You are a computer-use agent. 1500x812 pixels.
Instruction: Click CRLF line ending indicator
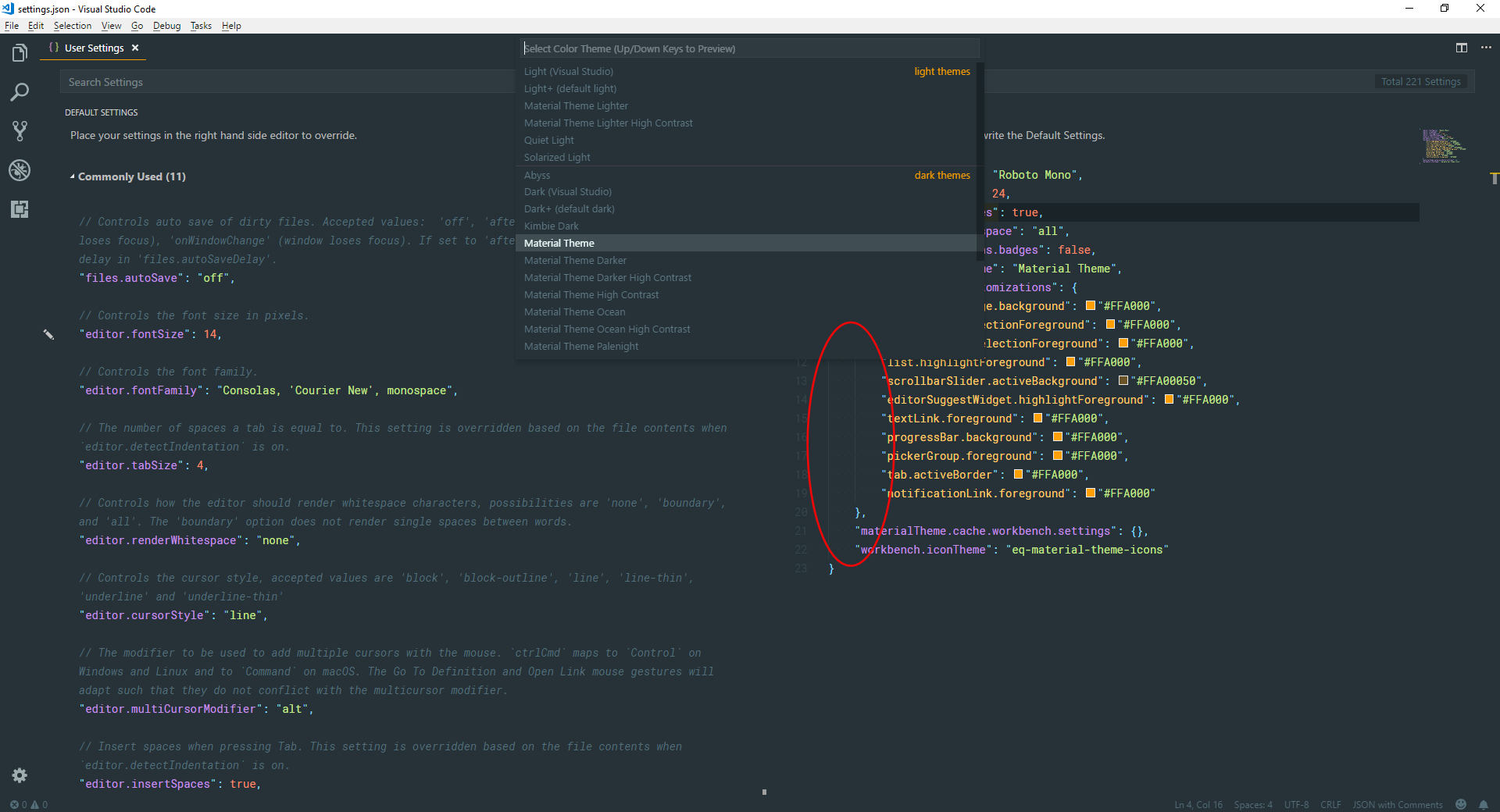pos(1330,805)
